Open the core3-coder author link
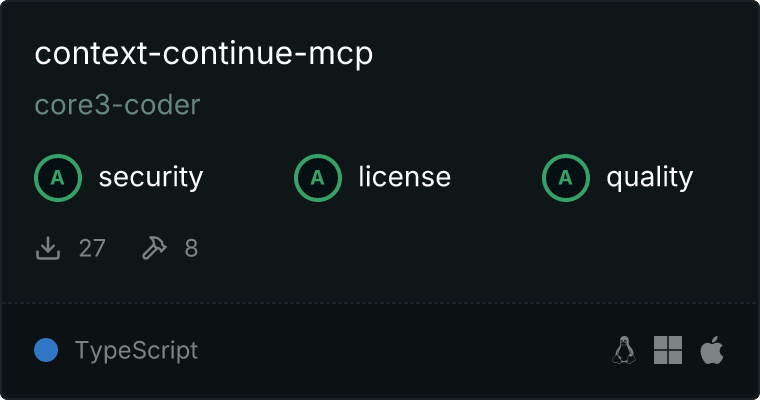This screenshot has width=760, height=400. 117,105
